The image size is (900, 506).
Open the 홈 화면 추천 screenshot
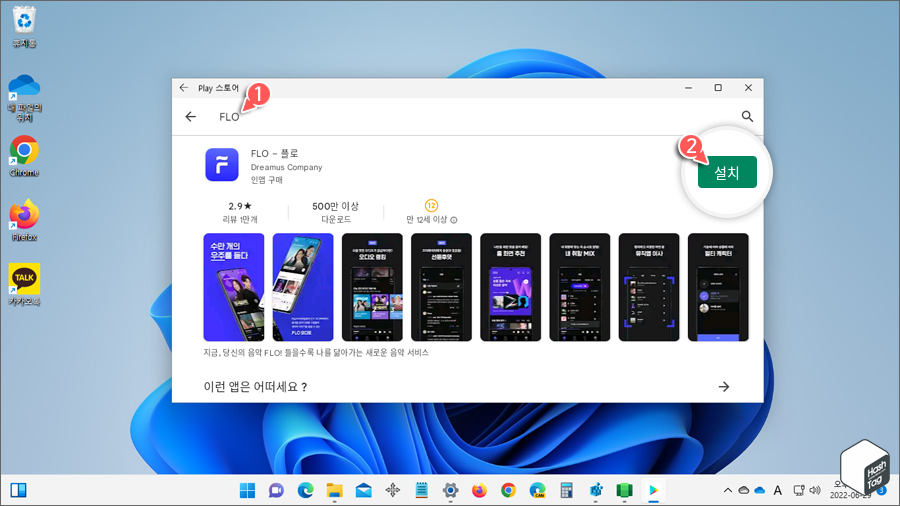coord(510,287)
